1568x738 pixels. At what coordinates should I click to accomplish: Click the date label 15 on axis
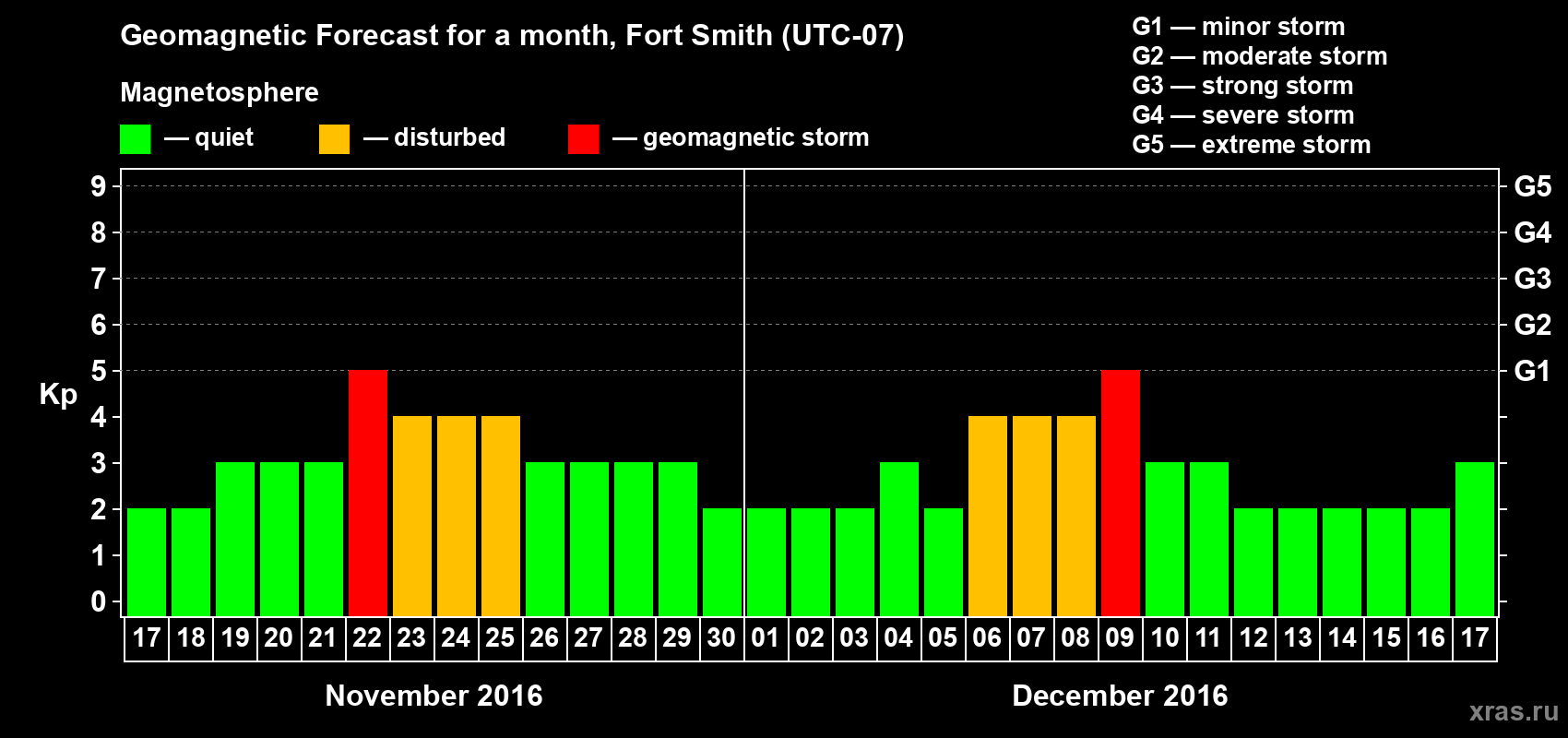[x=1386, y=638]
